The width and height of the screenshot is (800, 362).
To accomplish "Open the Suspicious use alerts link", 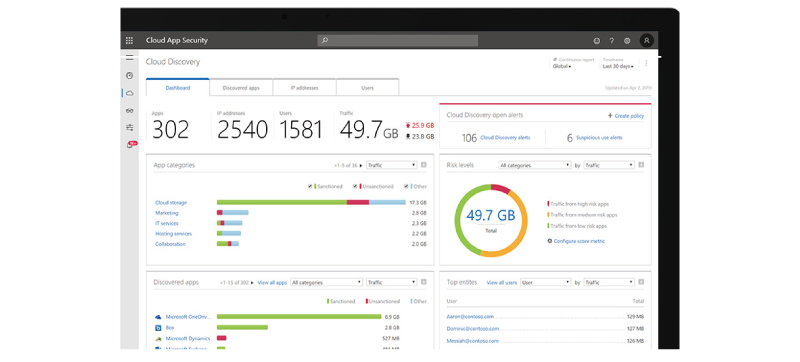I will (x=599, y=137).
